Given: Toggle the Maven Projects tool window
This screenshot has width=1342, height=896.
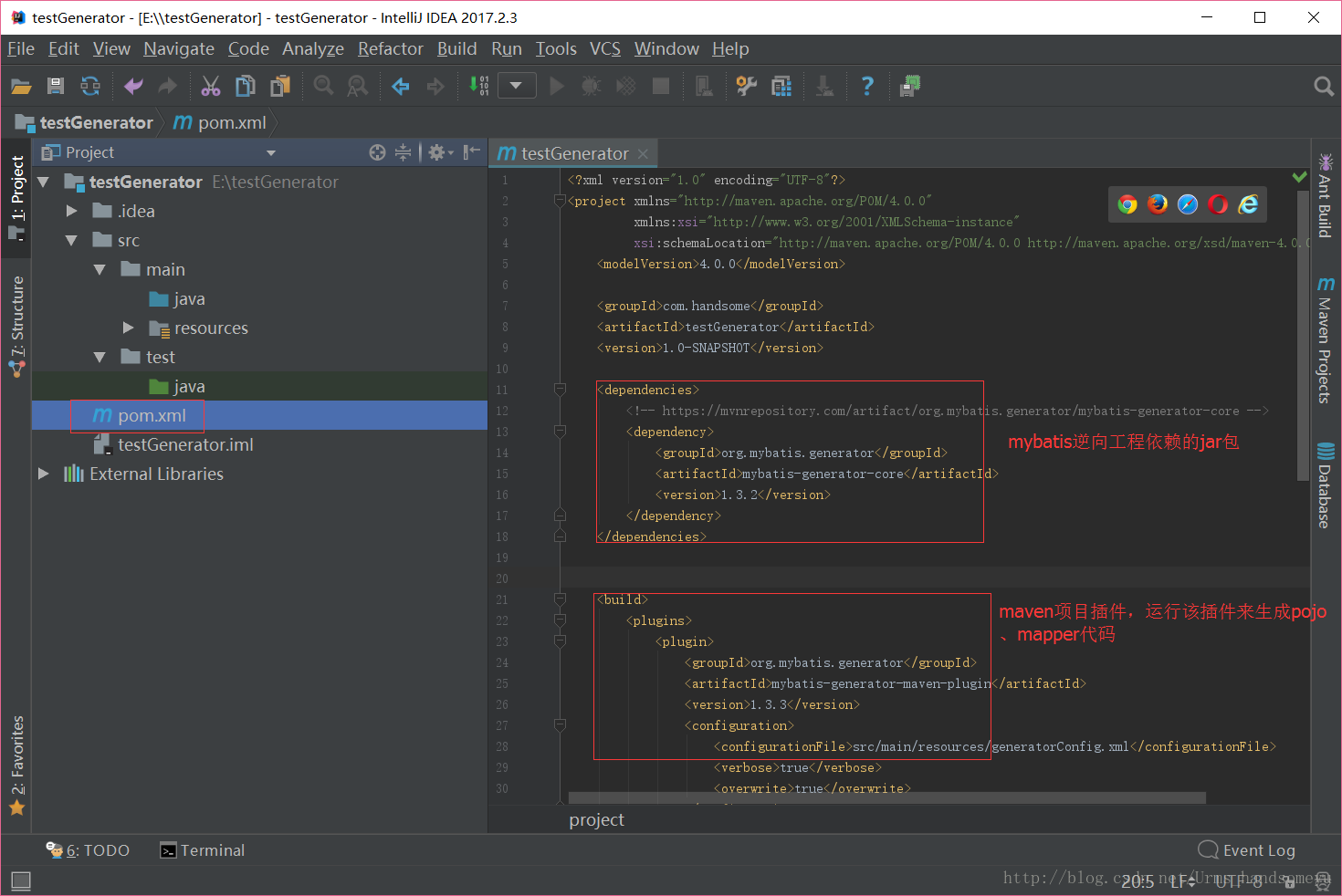Looking at the screenshot, I should pos(1326,339).
